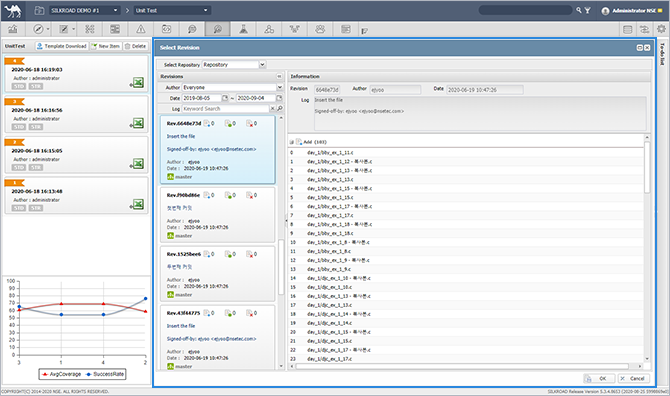Screen dimensions: 670x396
Task: Open the source code folder icon
Action: point(166,29)
